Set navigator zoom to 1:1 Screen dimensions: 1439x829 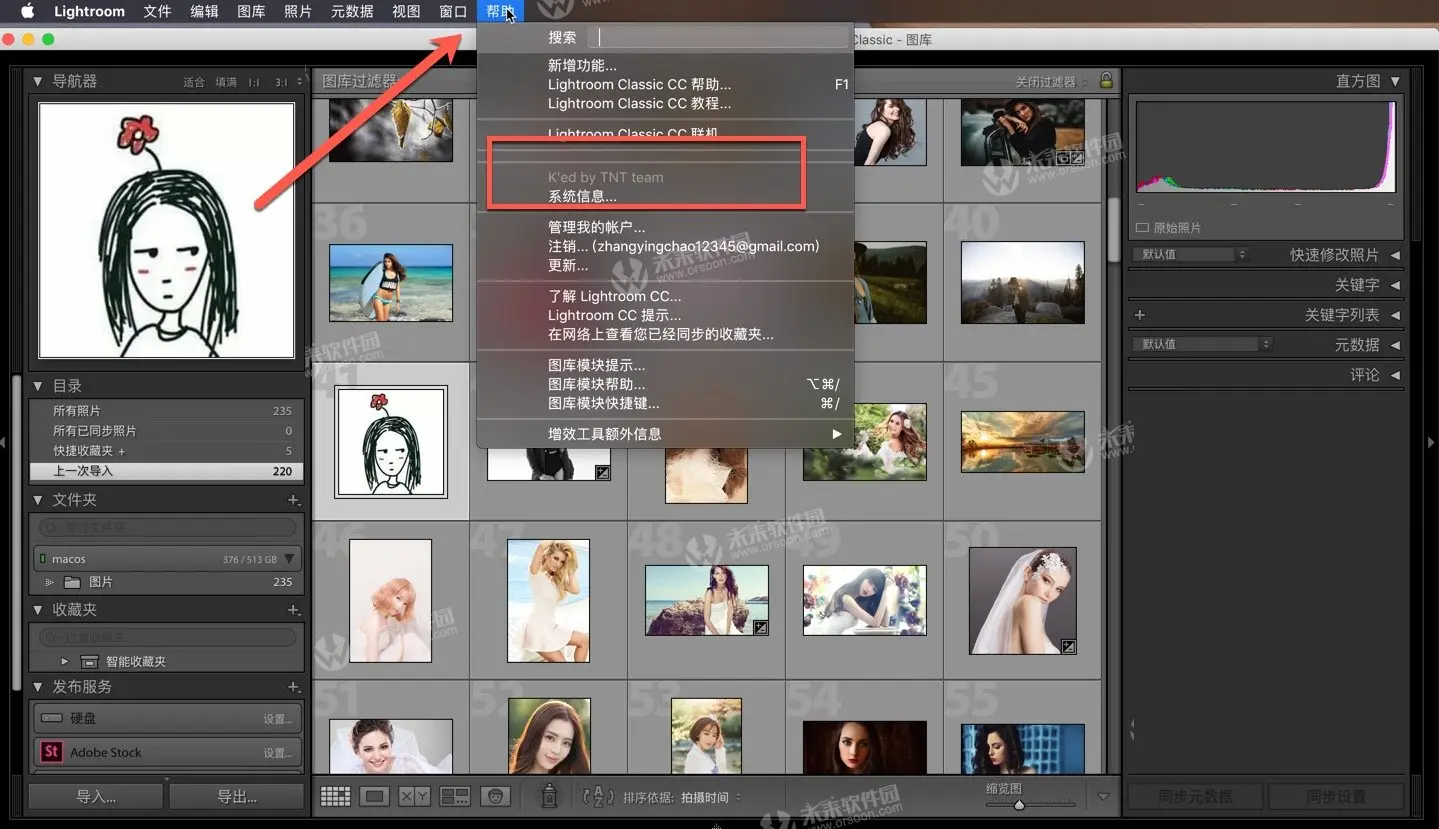pyautogui.click(x=254, y=82)
